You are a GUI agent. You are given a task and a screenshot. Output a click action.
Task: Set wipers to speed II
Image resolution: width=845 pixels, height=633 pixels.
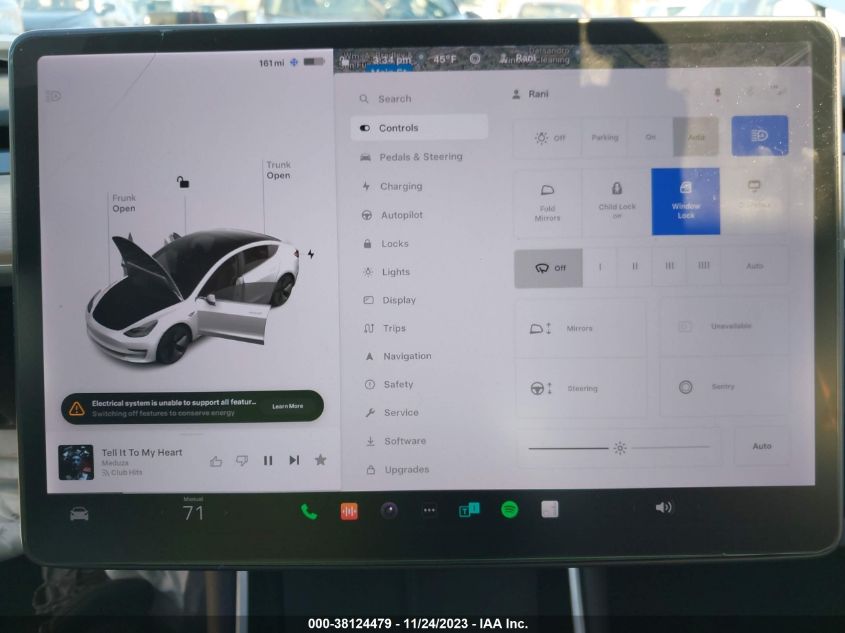click(x=634, y=266)
